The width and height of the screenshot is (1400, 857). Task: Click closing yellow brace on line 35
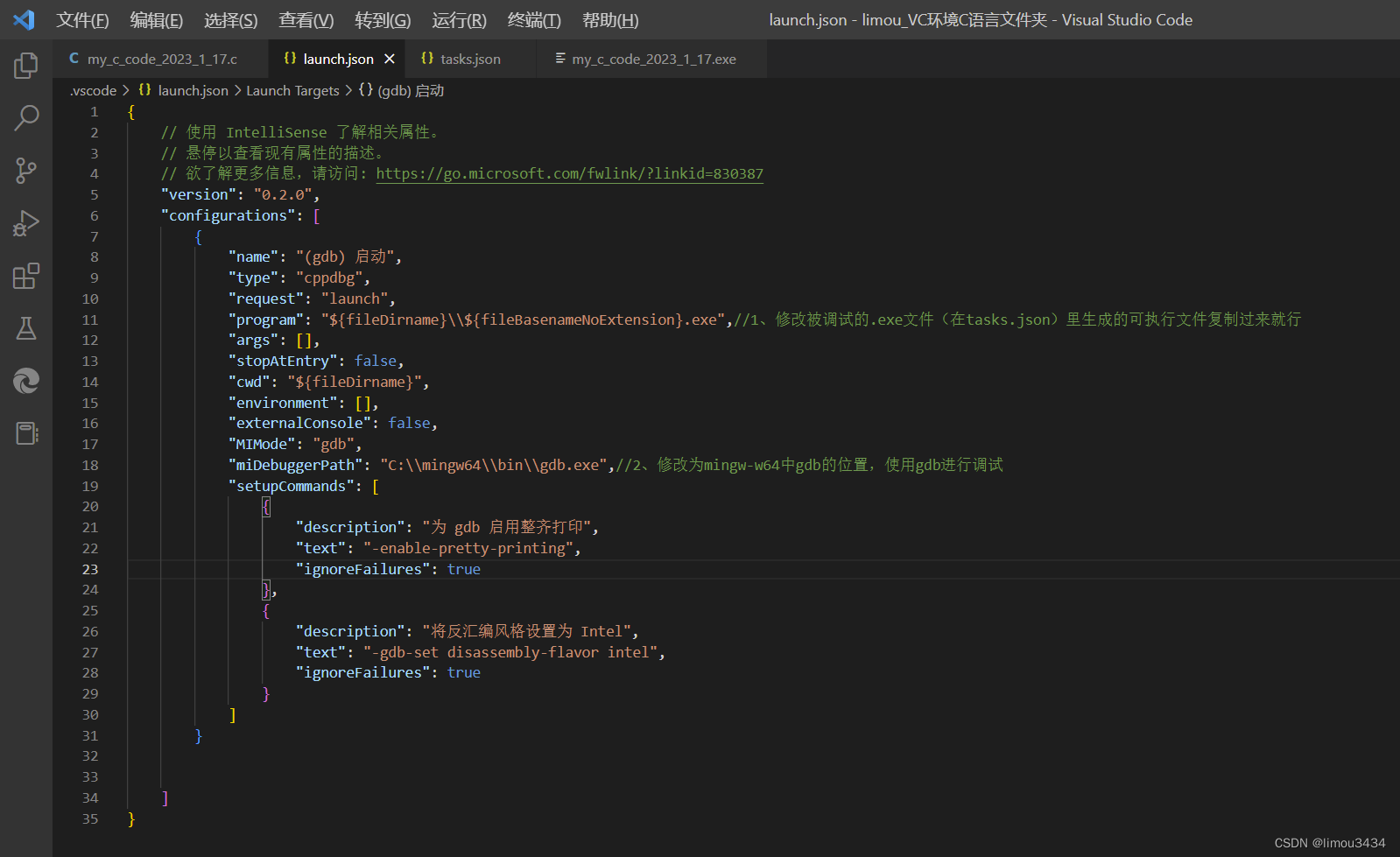click(x=131, y=818)
